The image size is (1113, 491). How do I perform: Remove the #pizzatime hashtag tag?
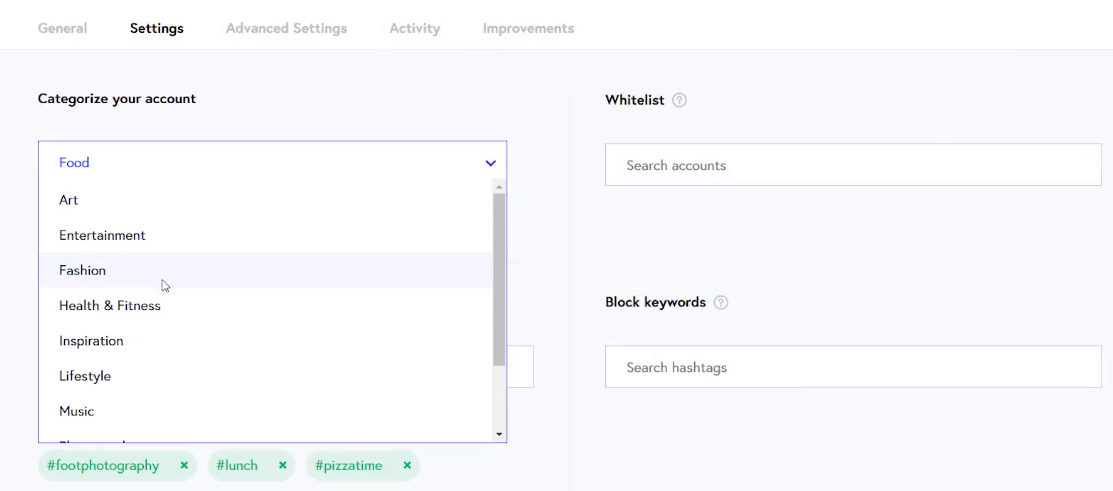pos(407,465)
